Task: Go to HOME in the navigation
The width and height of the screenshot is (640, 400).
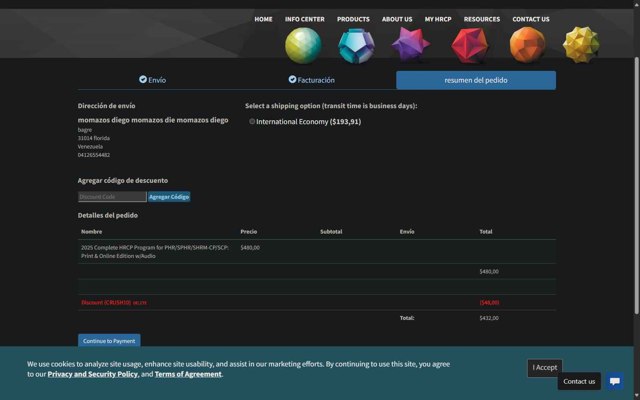Action: [263, 19]
